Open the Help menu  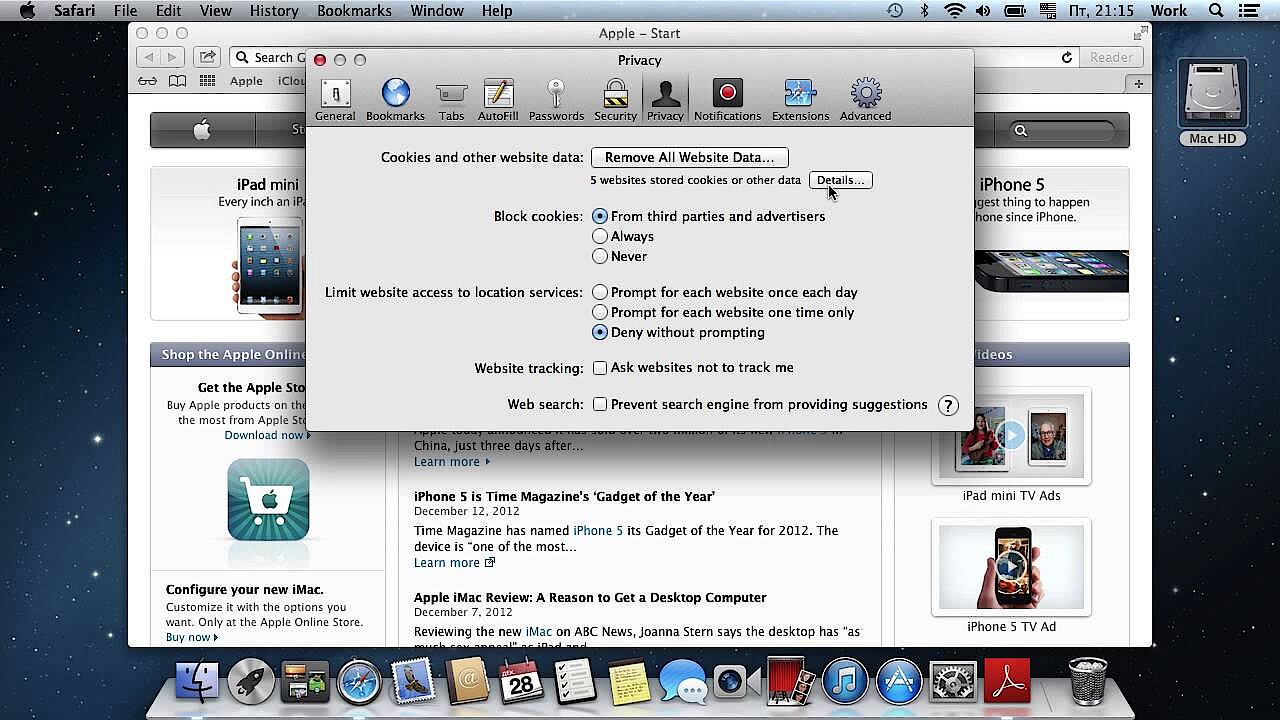pos(497,11)
